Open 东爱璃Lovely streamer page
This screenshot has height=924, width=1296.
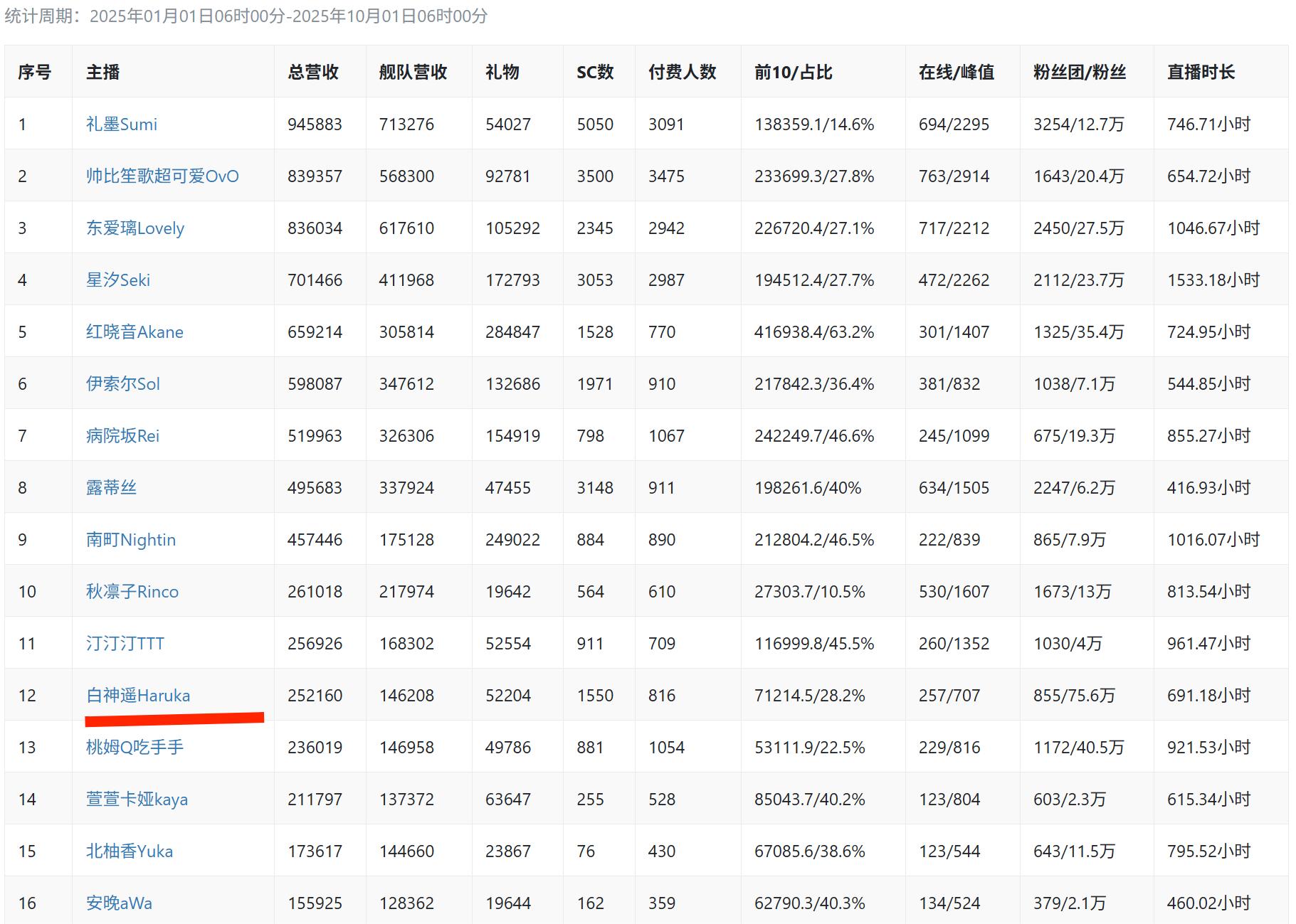(135, 228)
